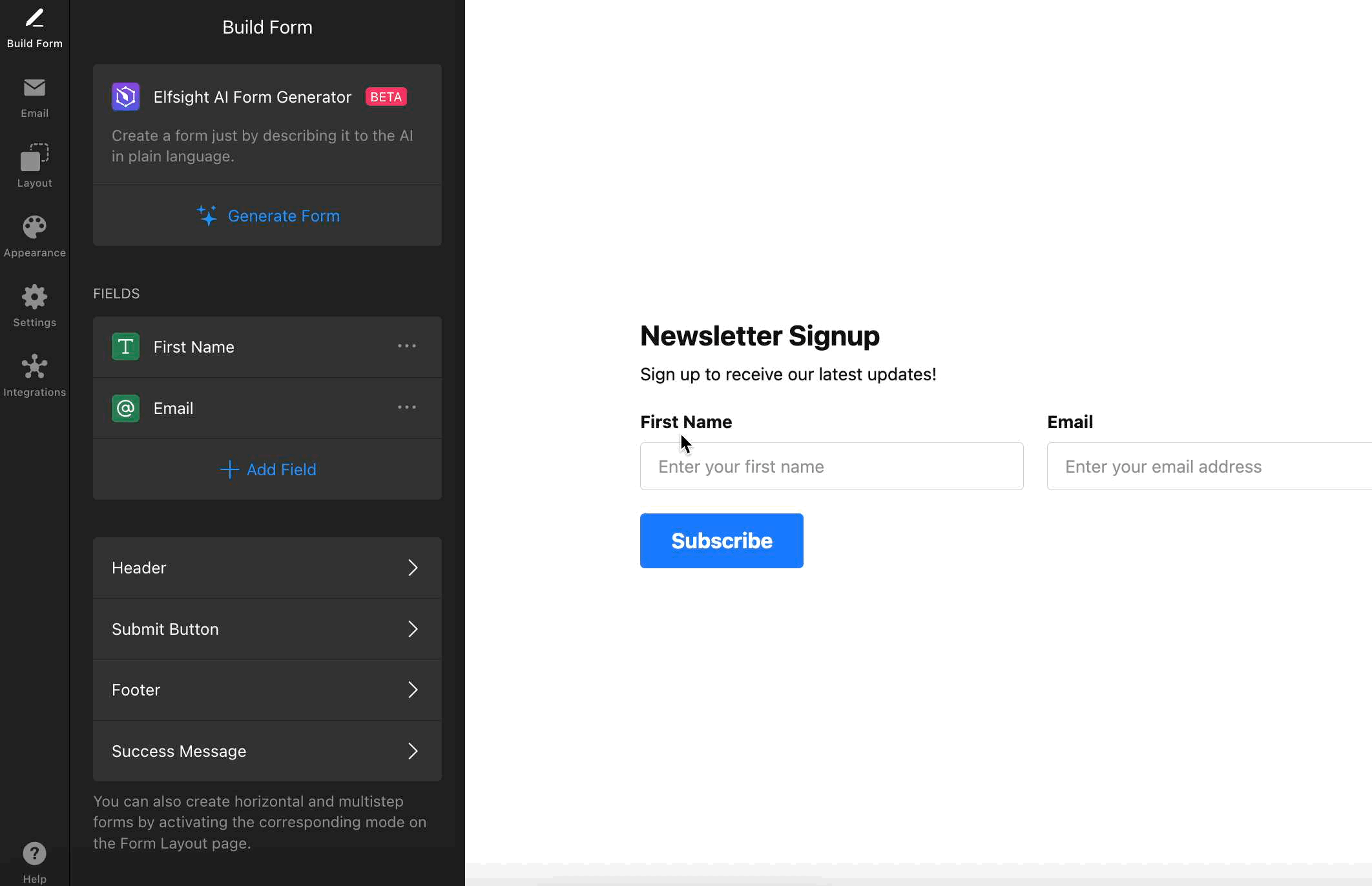Open the Email field options menu
1372x886 pixels.
pyautogui.click(x=407, y=407)
